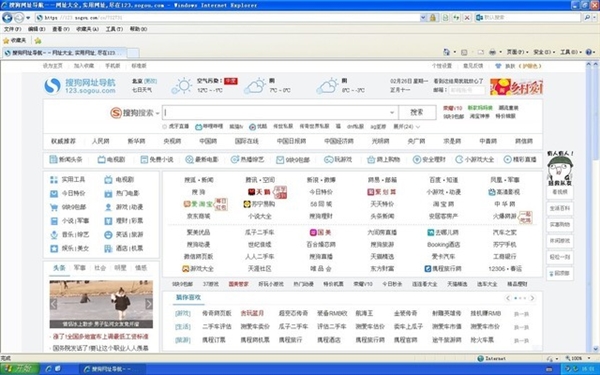Click the carousel pagination dots in 猜你喜欢
600x375 pixels.
pyautogui.click(x=520, y=298)
